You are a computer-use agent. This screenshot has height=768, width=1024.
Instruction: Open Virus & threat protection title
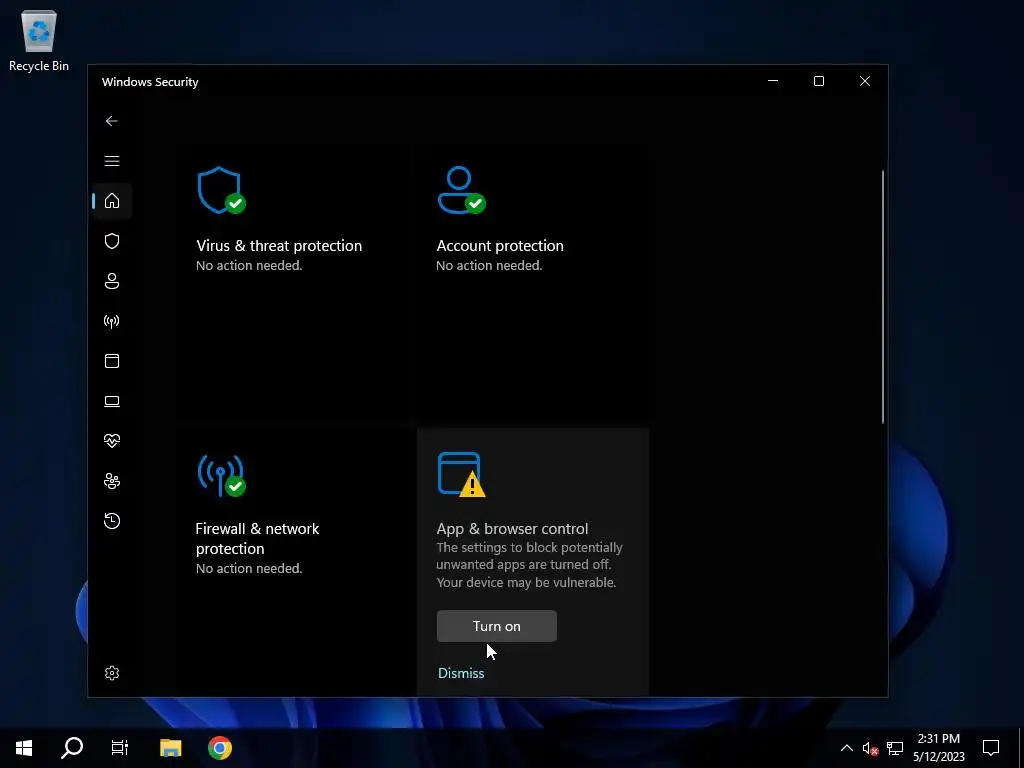click(279, 246)
